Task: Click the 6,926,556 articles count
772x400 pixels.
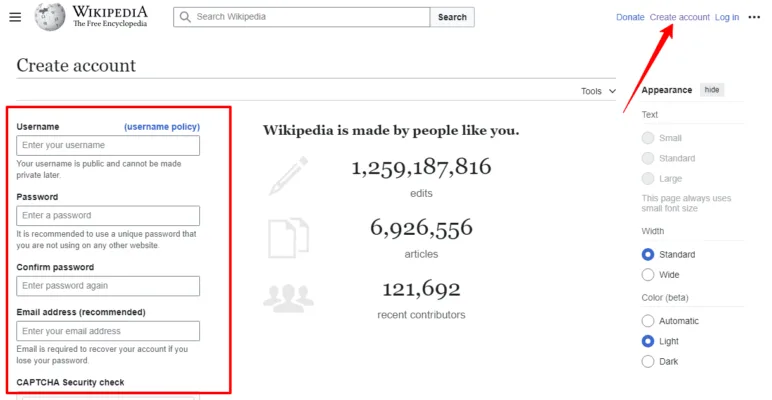Action: click(421, 228)
